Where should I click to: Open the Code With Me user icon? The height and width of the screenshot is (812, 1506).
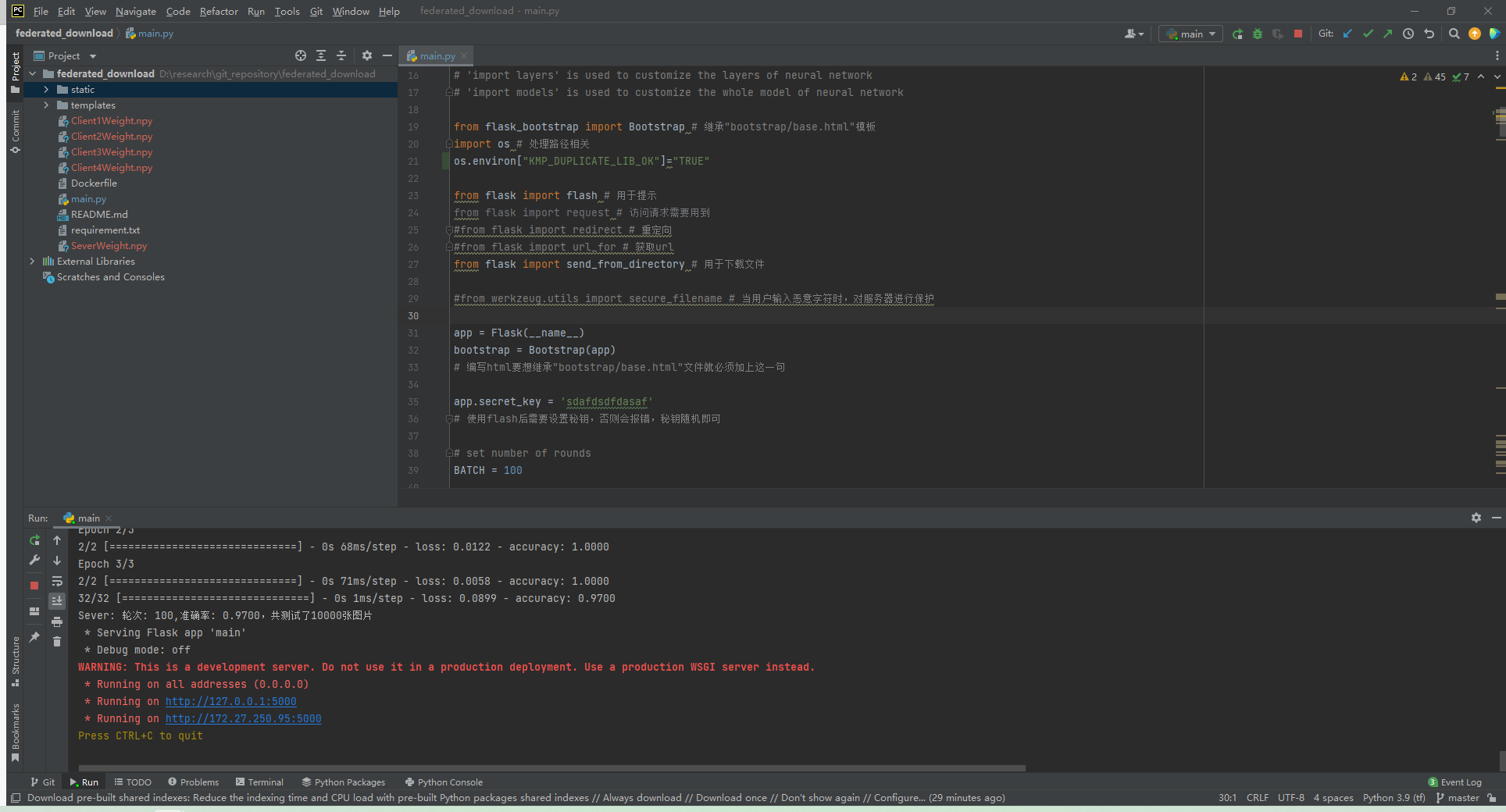1134,34
